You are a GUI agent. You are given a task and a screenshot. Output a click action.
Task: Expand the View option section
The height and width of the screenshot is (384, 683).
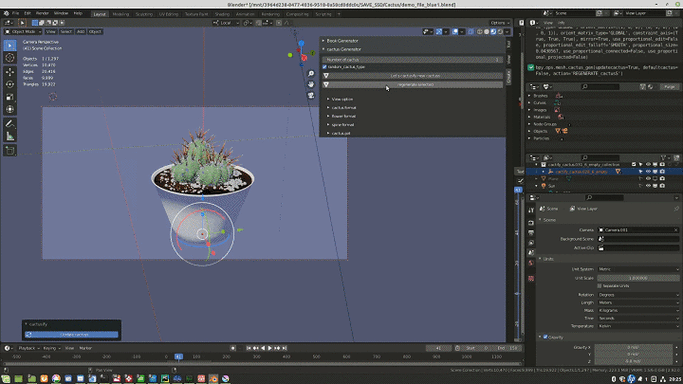tap(342, 99)
